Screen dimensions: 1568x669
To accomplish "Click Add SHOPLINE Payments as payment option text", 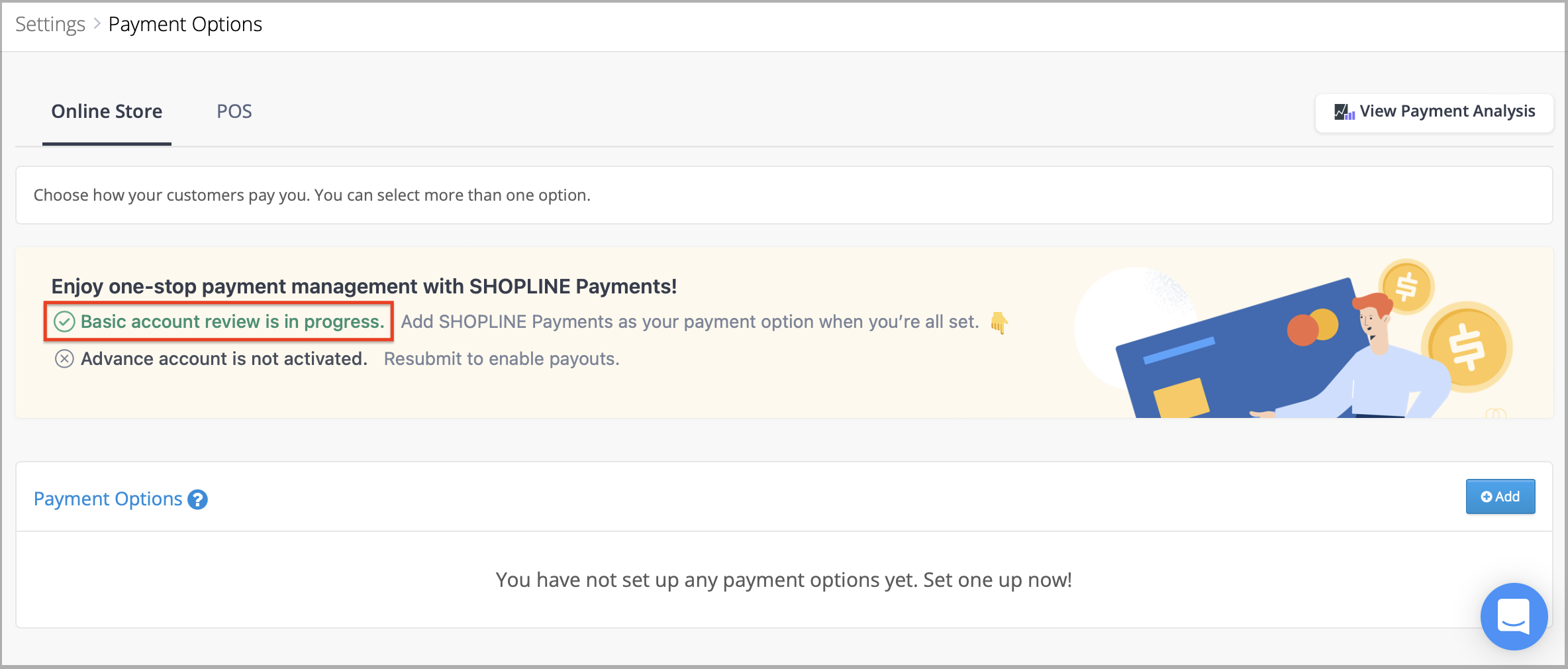I will tap(690, 322).
